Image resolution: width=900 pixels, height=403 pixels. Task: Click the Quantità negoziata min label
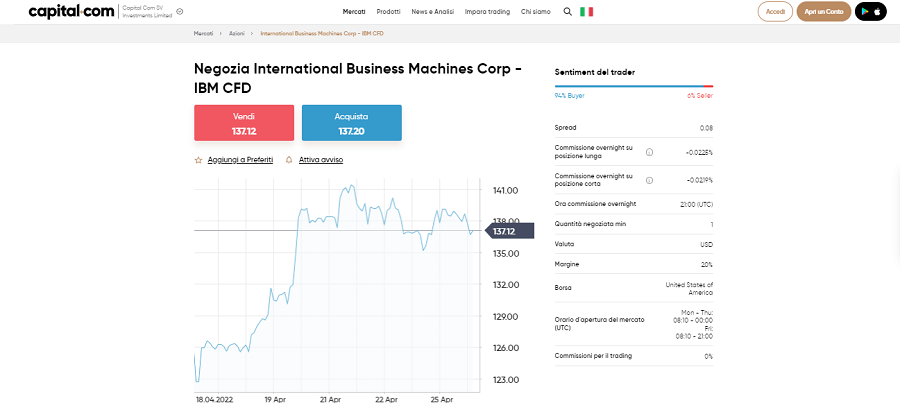click(x=590, y=224)
